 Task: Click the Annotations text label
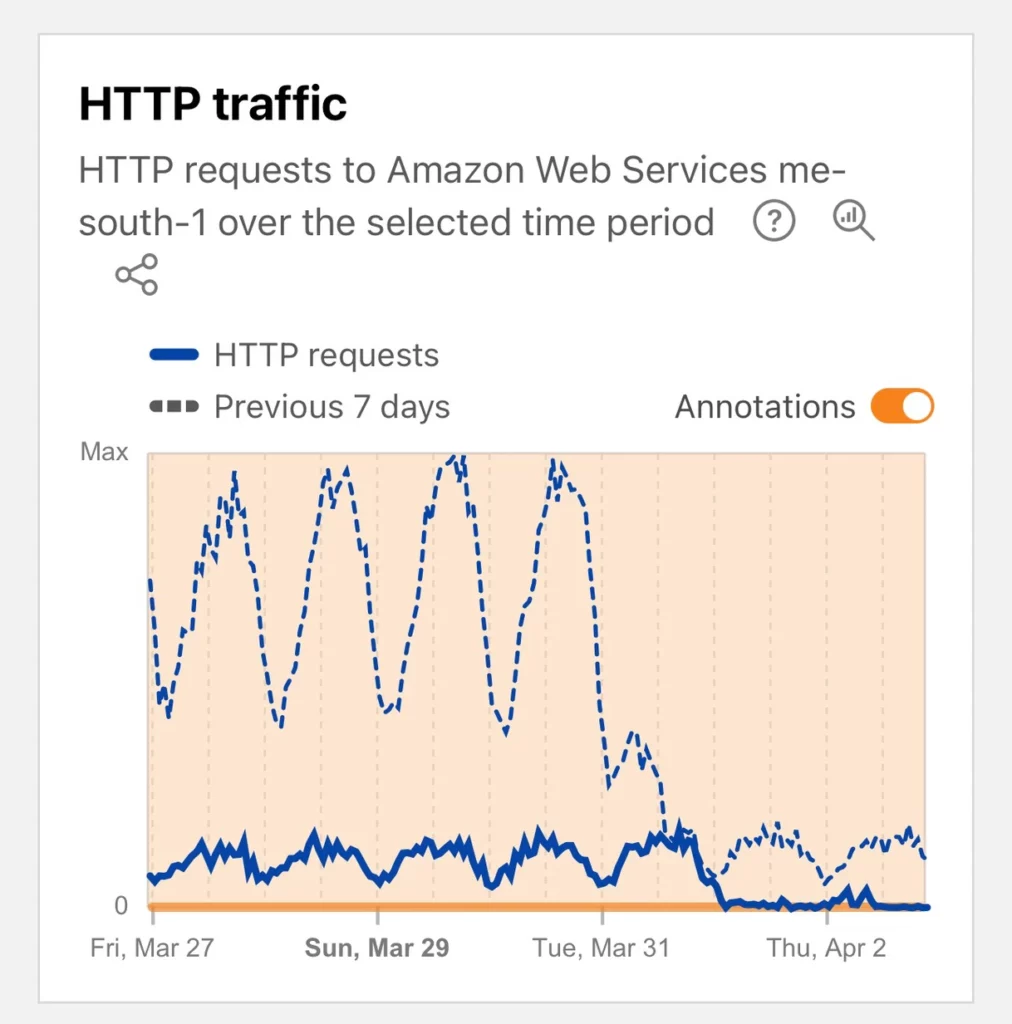coord(764,407)
